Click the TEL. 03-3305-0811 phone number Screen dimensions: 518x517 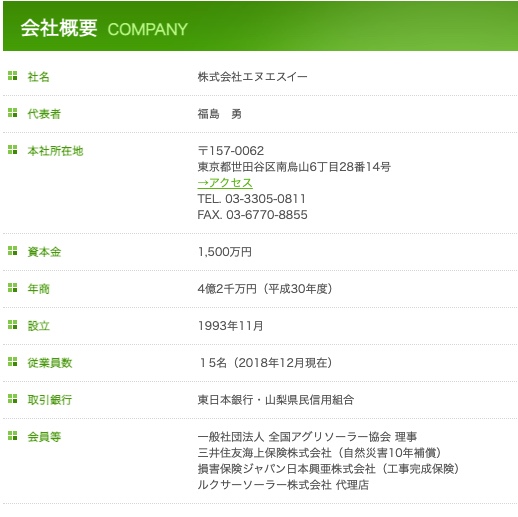tap(251, 199)
